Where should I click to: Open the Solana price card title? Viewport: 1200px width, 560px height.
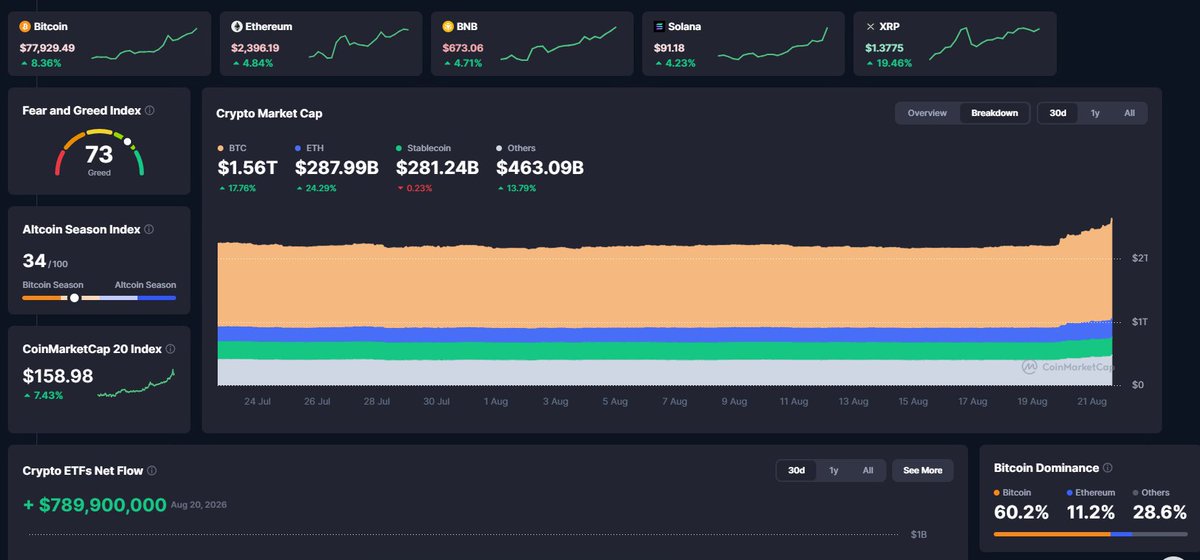click(x=684, y=27)
